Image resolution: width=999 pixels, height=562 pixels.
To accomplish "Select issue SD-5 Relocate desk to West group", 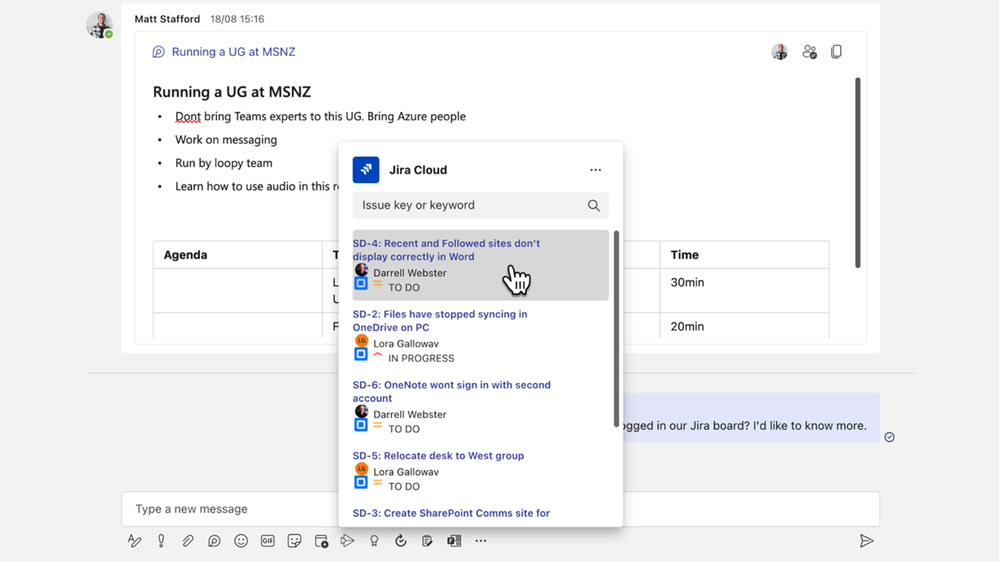I will (x=480, y=470).
